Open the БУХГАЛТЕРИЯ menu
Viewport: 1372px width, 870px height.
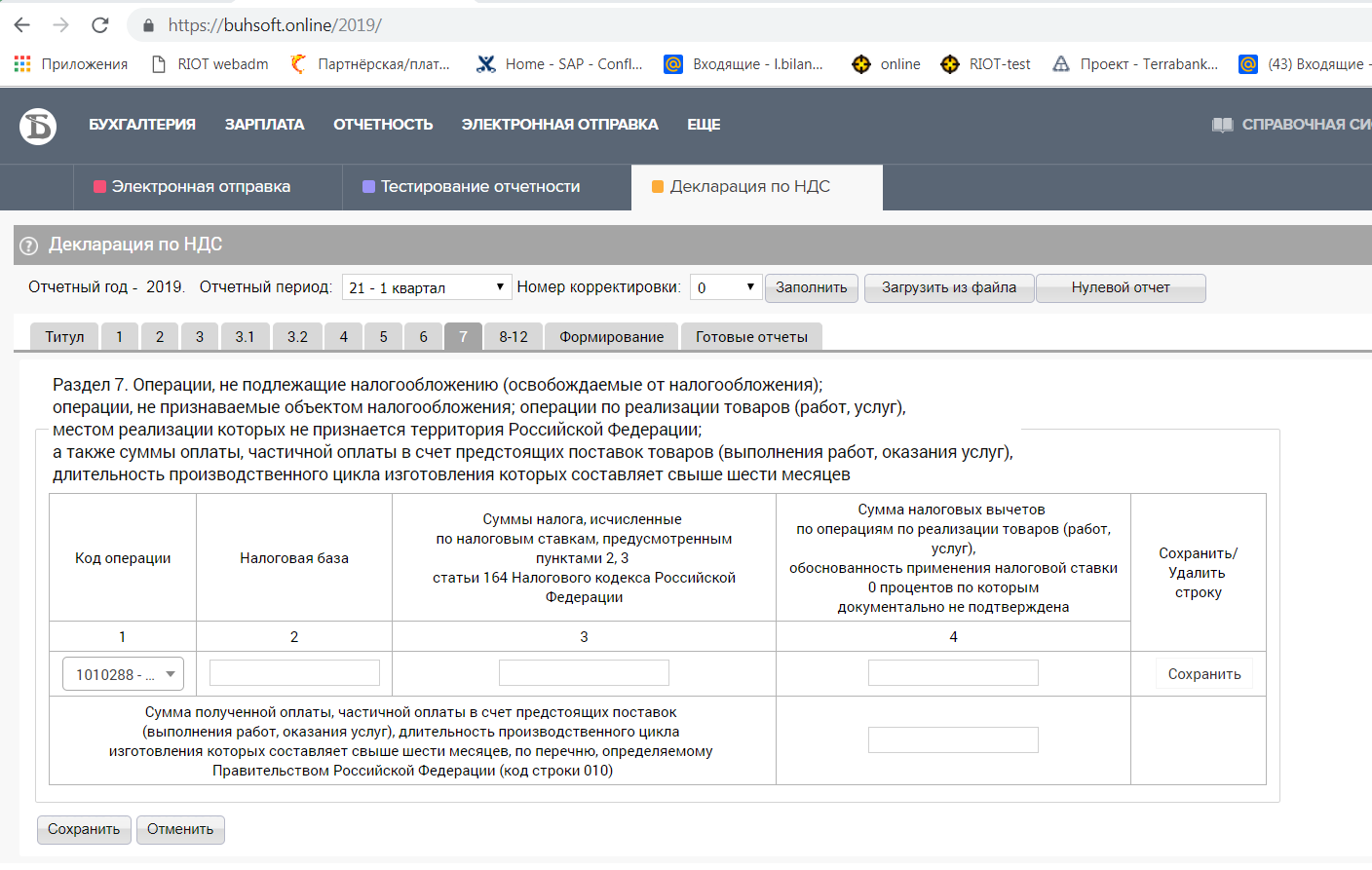pos(142,125)
